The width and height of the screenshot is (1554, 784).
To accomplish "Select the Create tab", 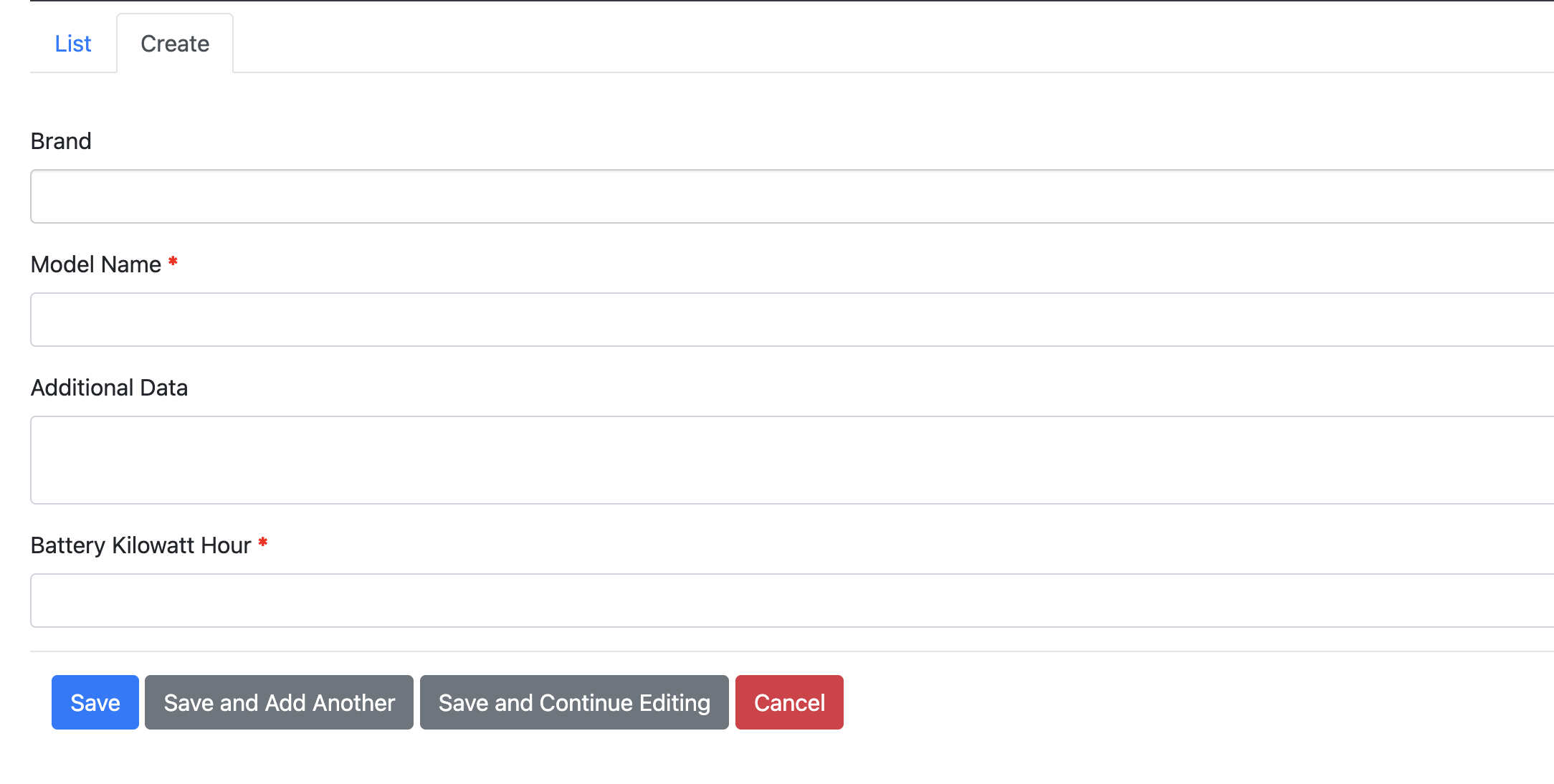I will [x=175, y=44].
